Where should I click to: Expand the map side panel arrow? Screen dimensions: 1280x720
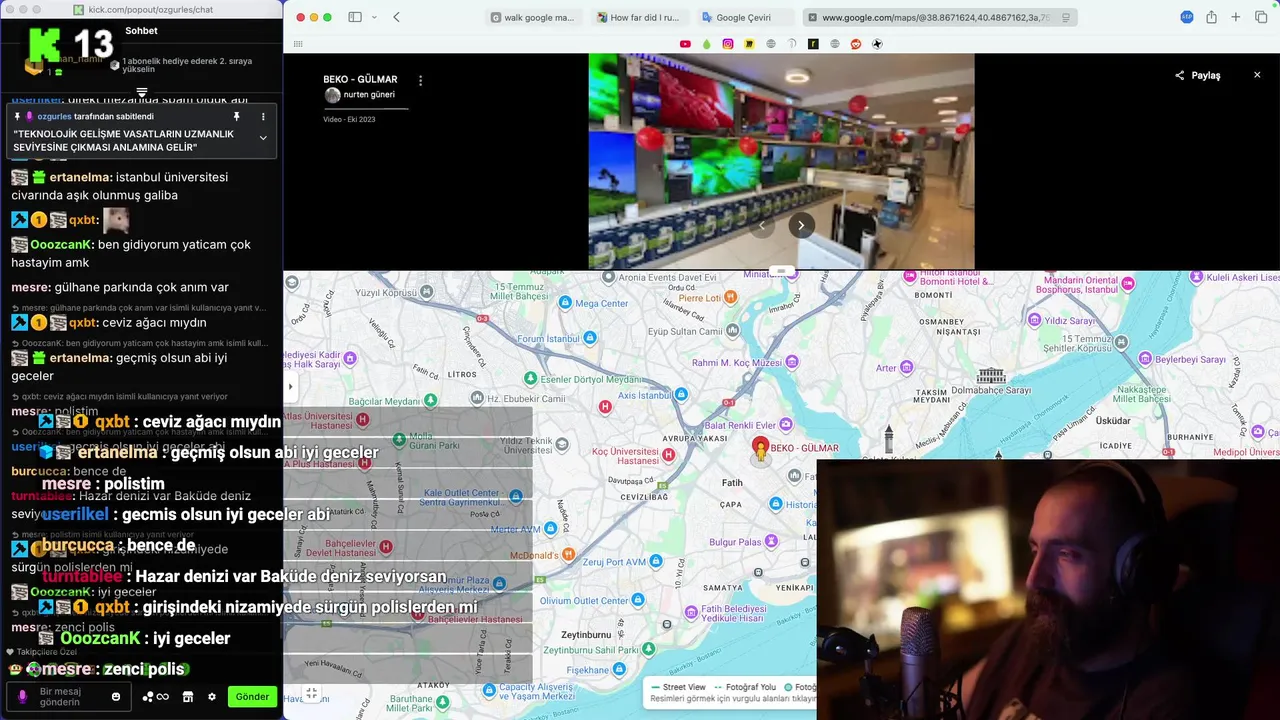pyautogui.click(x=291, y=386)
